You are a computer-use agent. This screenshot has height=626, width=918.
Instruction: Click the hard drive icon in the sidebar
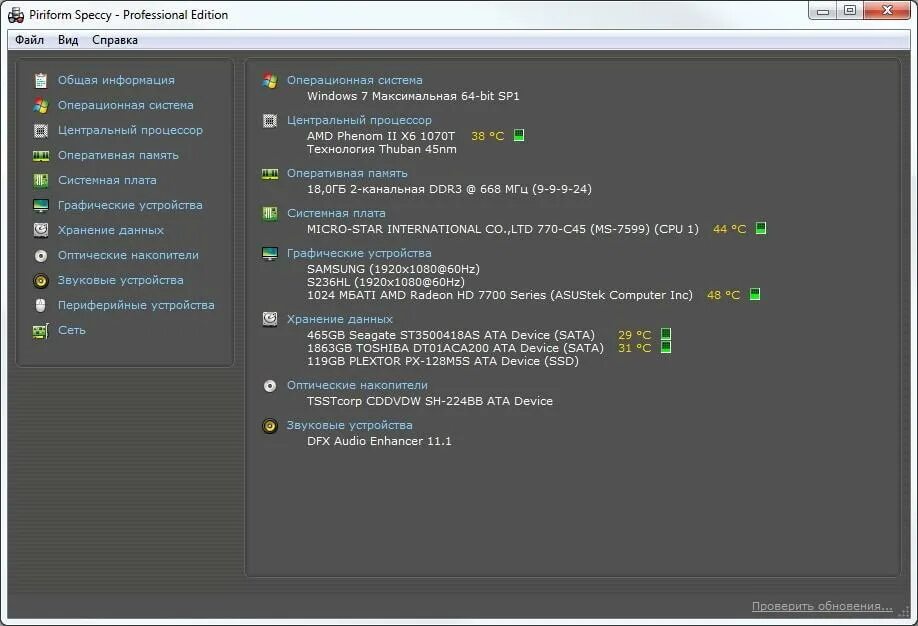coord(40,230)
